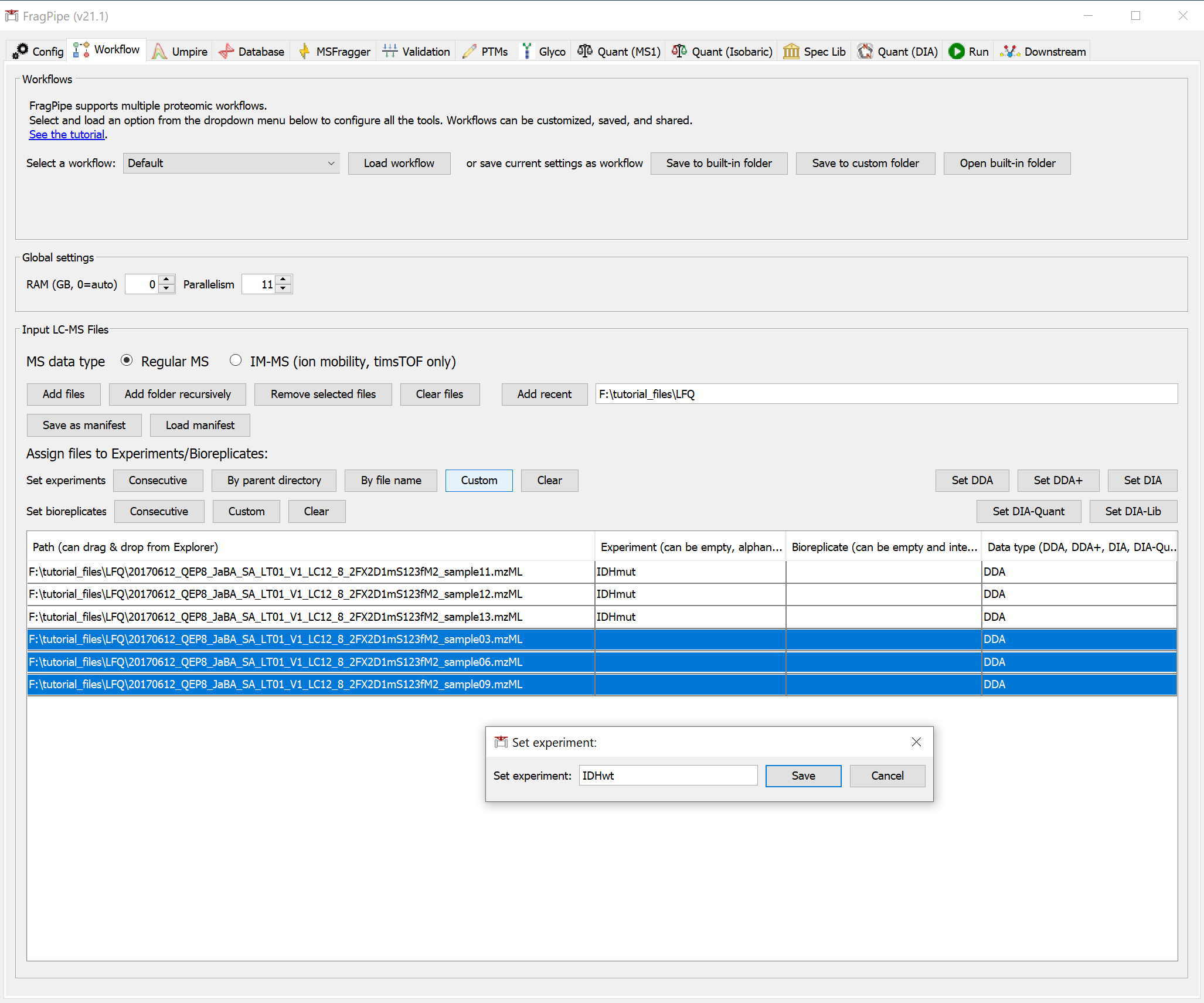Select IM-MS ion mobility radio button
This screenshot has width=1204, height=1003.
[x=236, y=361]
